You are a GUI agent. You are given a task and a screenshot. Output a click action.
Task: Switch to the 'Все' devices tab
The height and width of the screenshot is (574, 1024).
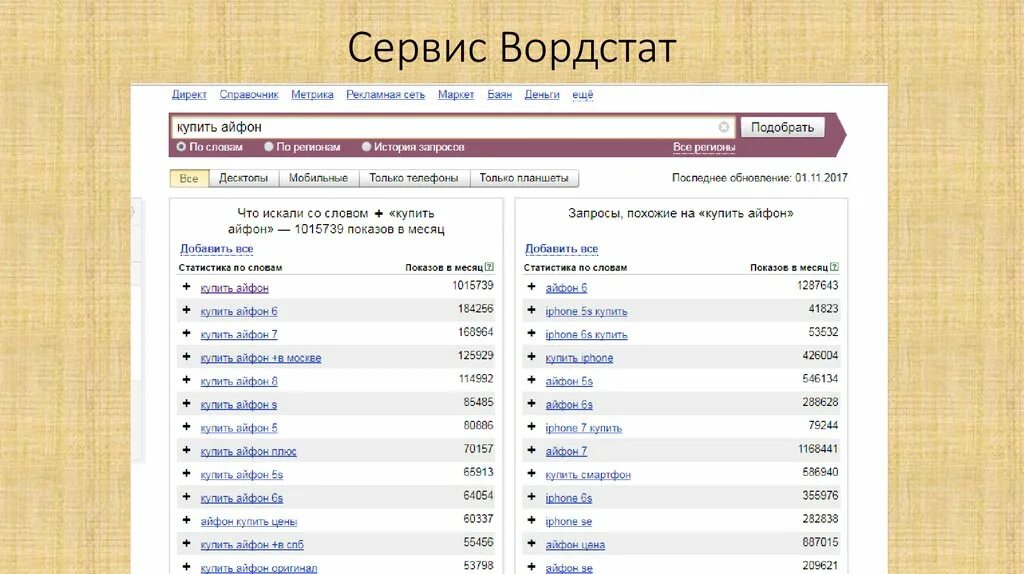point(189,178)
